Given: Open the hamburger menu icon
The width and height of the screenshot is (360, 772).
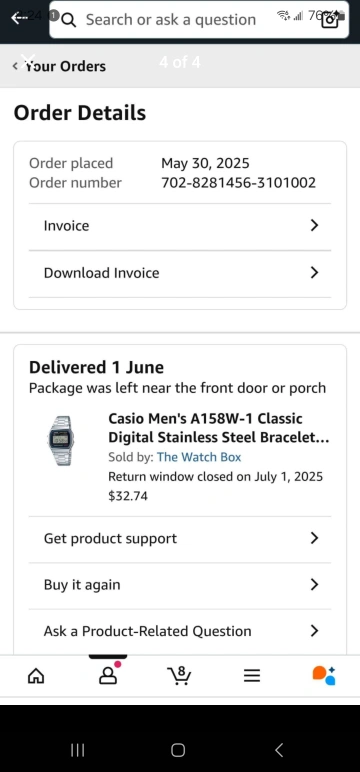Looking at the screenshot, I should click(x=252, y=676).
